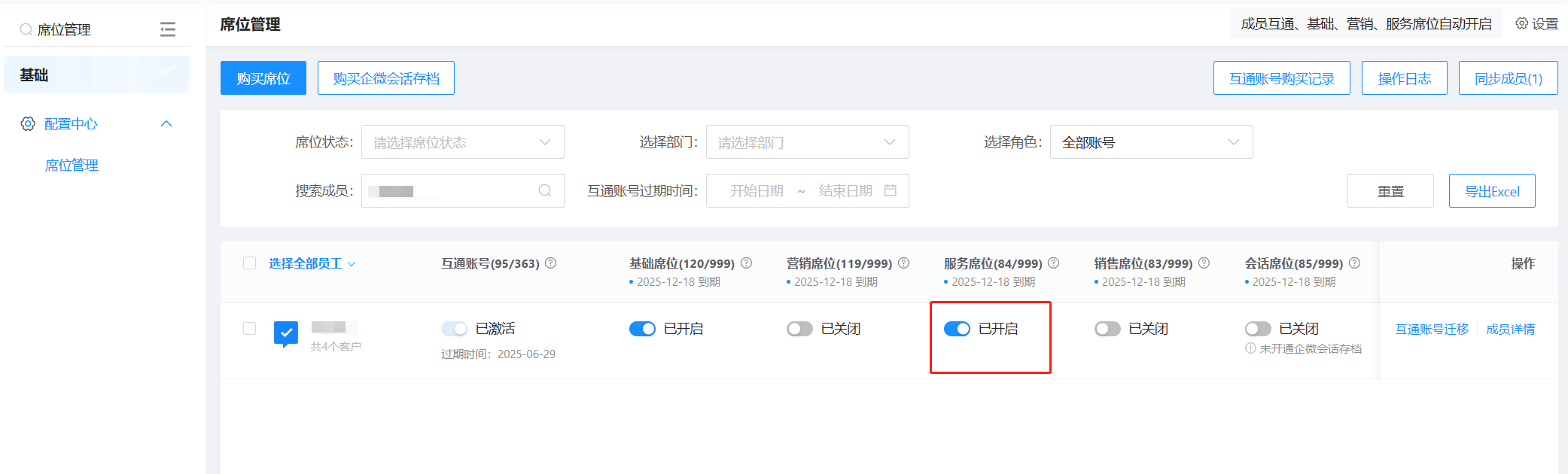The height and width of the screenshot is (474, 1568).
Task: Click the 开始日期 input field
Action: click(x=756, y=191)
